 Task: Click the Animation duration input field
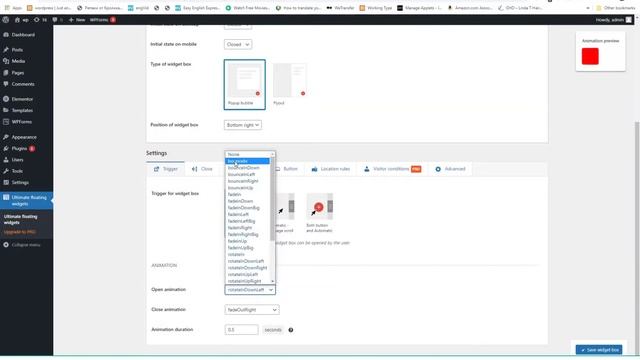coord(241,330)
